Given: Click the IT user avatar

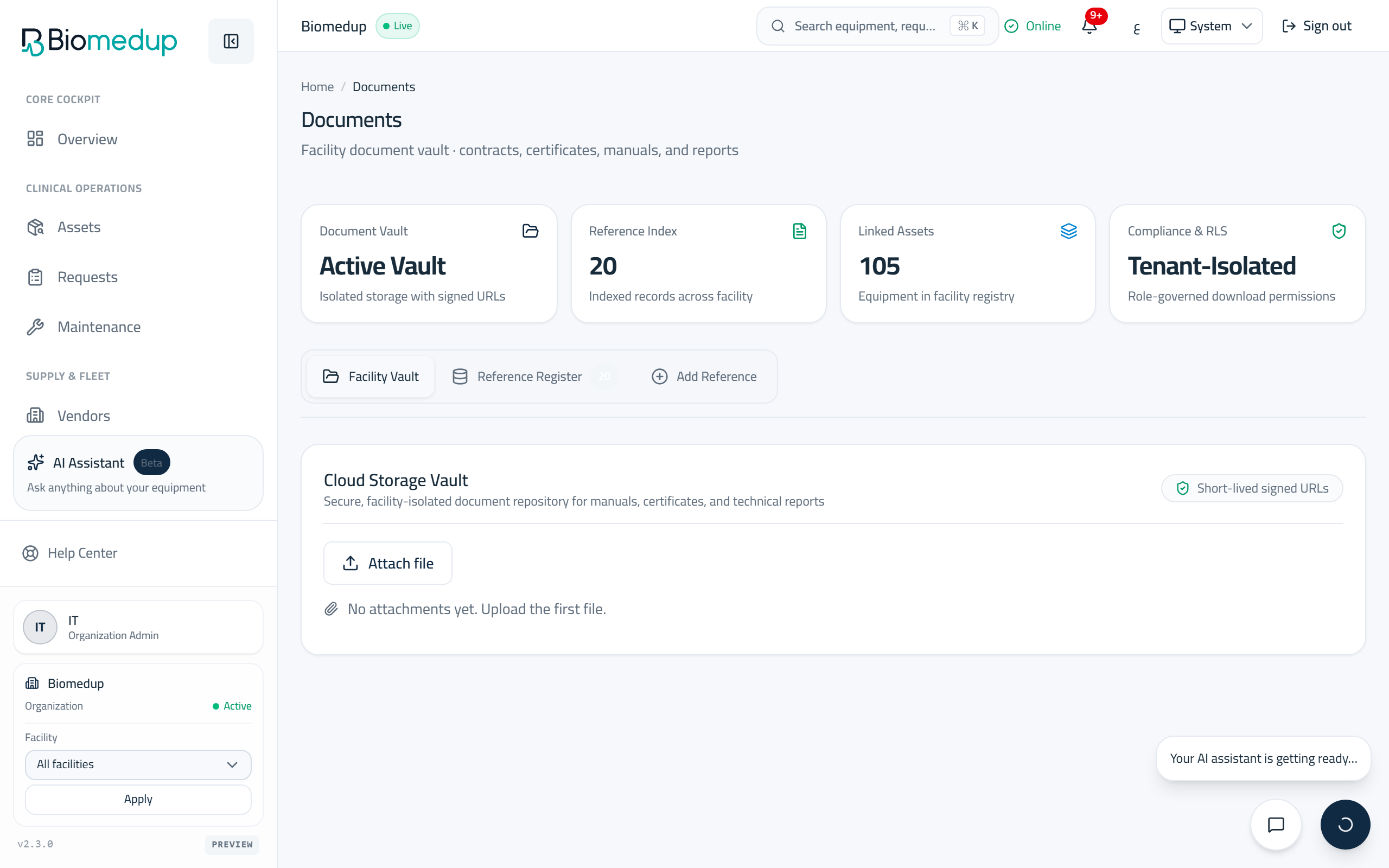Looking at the screenshot, I should 40,627.
